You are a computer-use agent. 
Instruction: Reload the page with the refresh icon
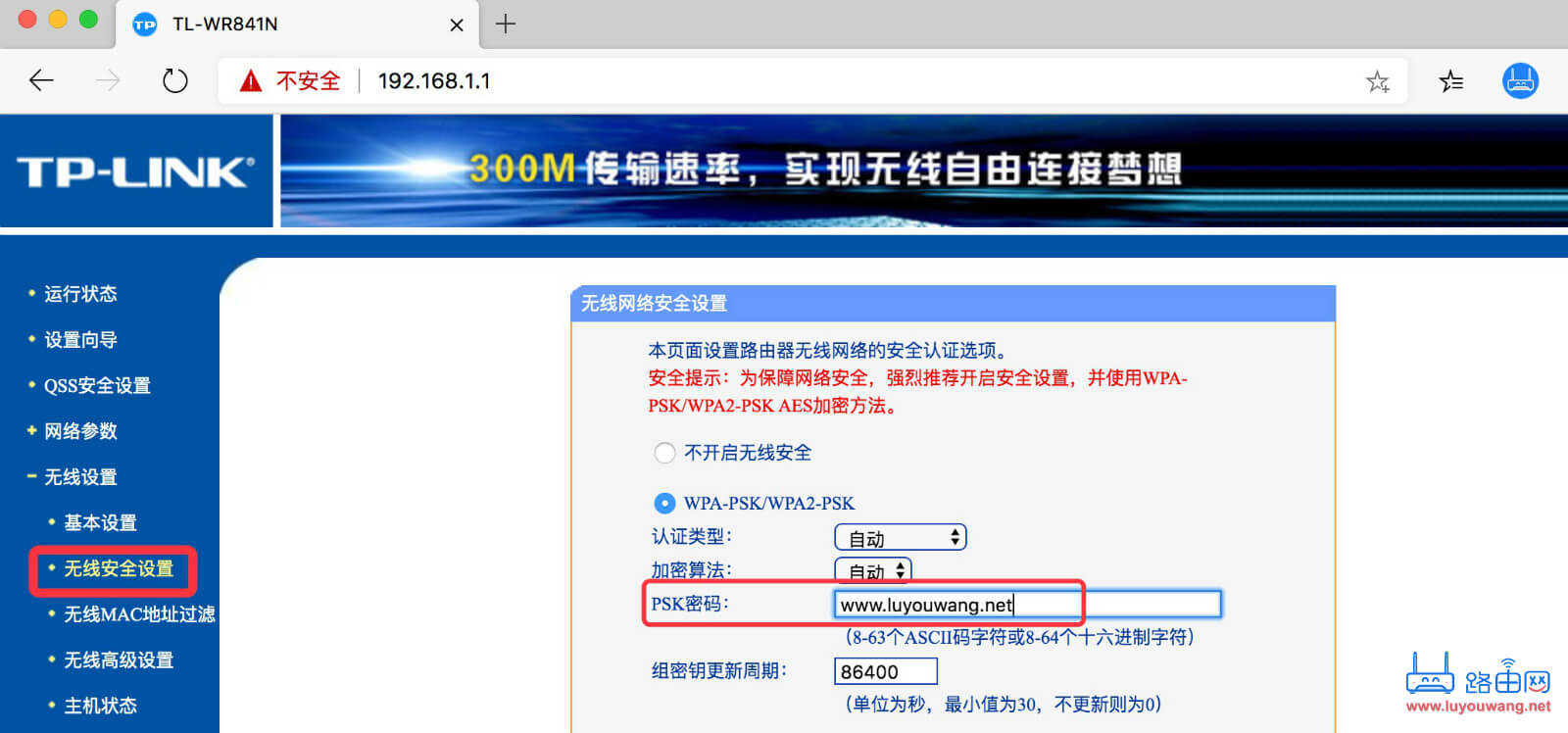click(174, 80)
